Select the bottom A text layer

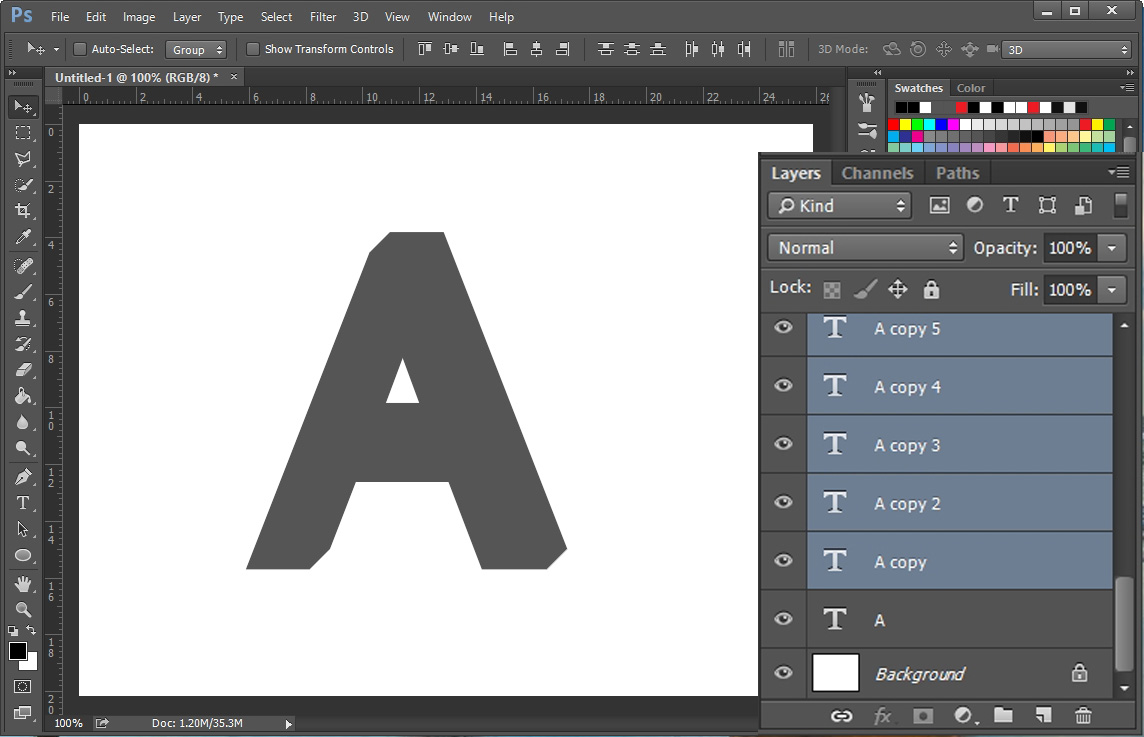[959, 620]
